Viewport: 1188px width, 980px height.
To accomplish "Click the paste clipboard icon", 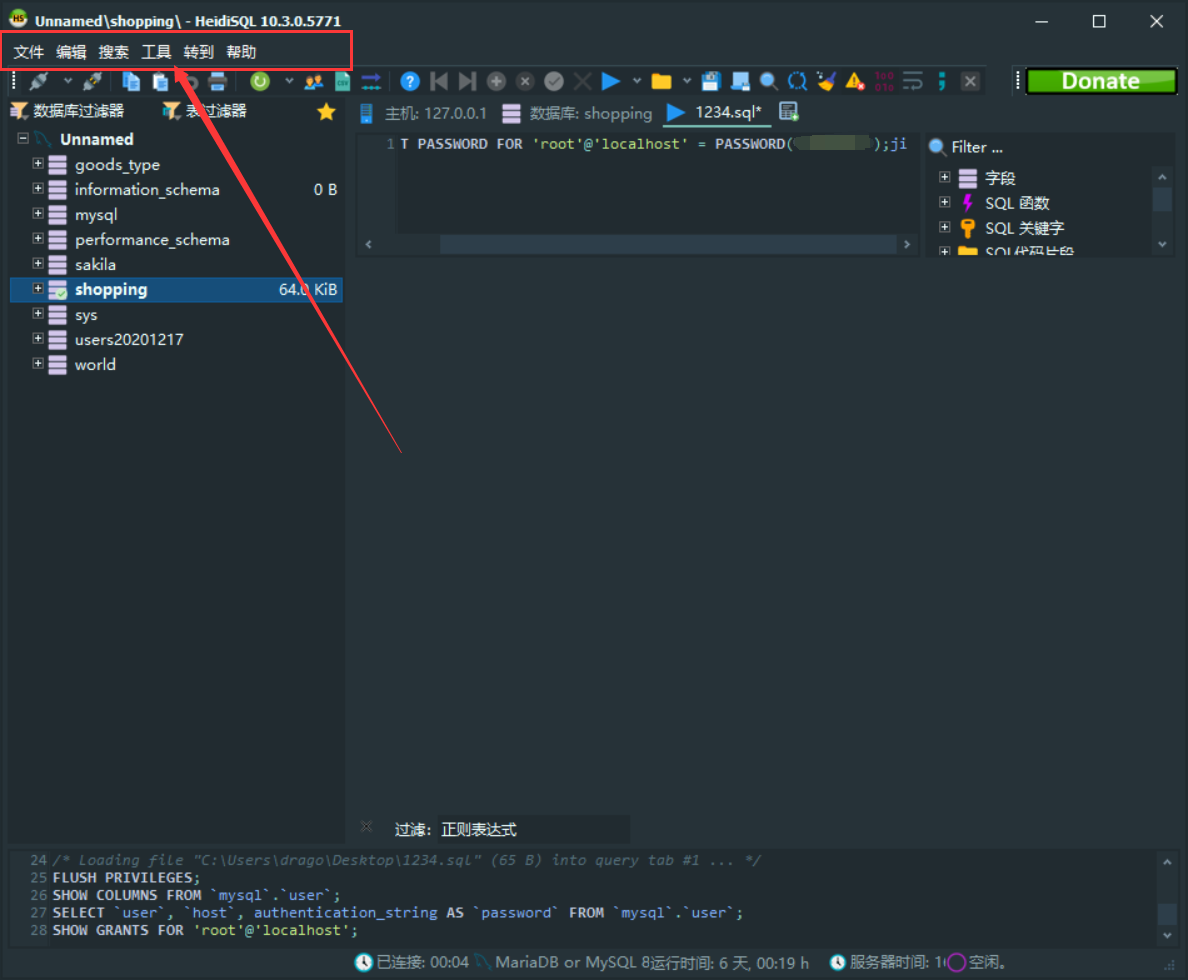I will (x=160, y=81).
